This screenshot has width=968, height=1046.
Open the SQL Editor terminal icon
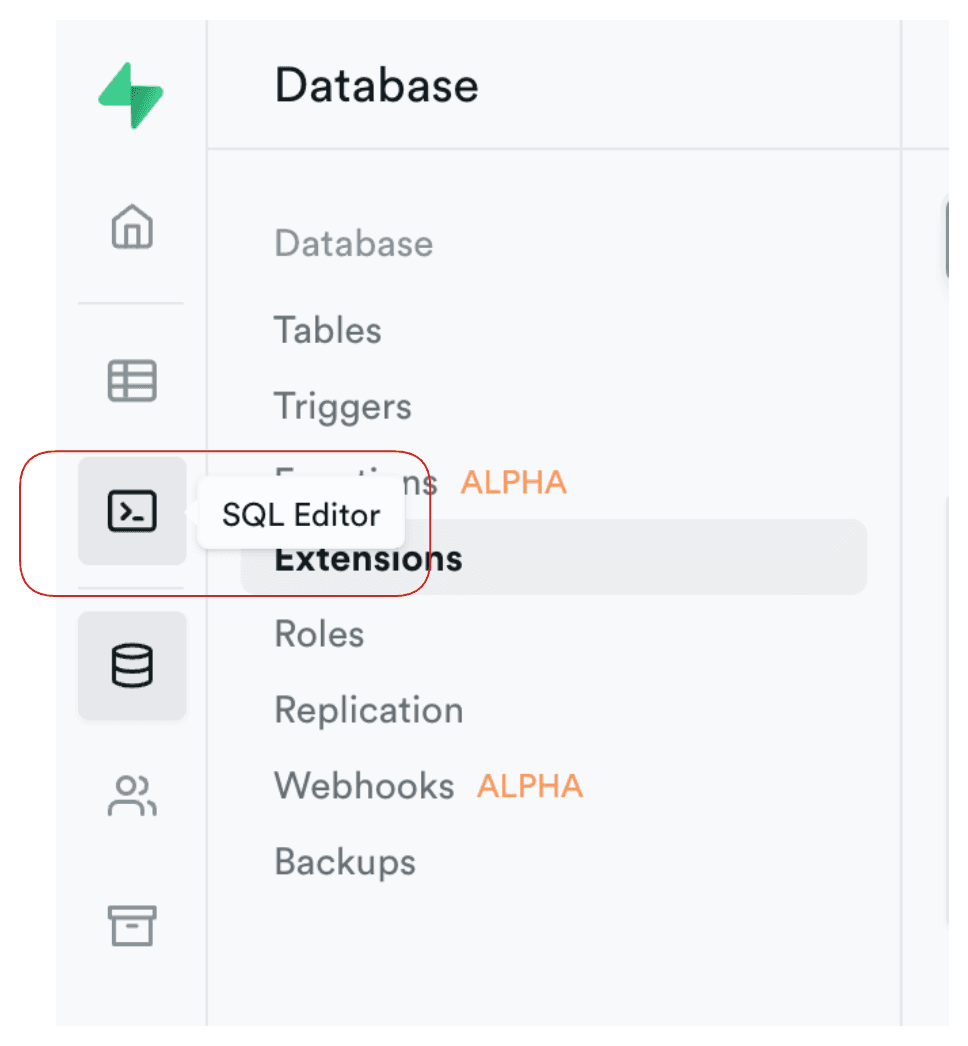click(132, 511)
